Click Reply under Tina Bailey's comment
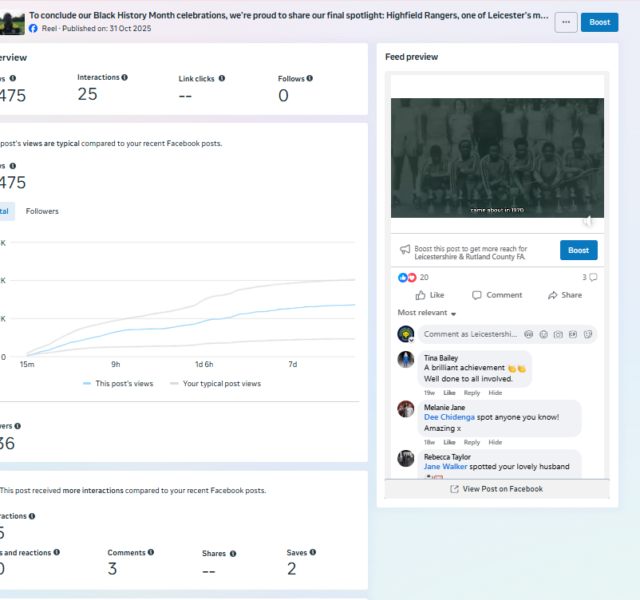The width and height of the screenshot is (640, 600). (x=471, y=393)
